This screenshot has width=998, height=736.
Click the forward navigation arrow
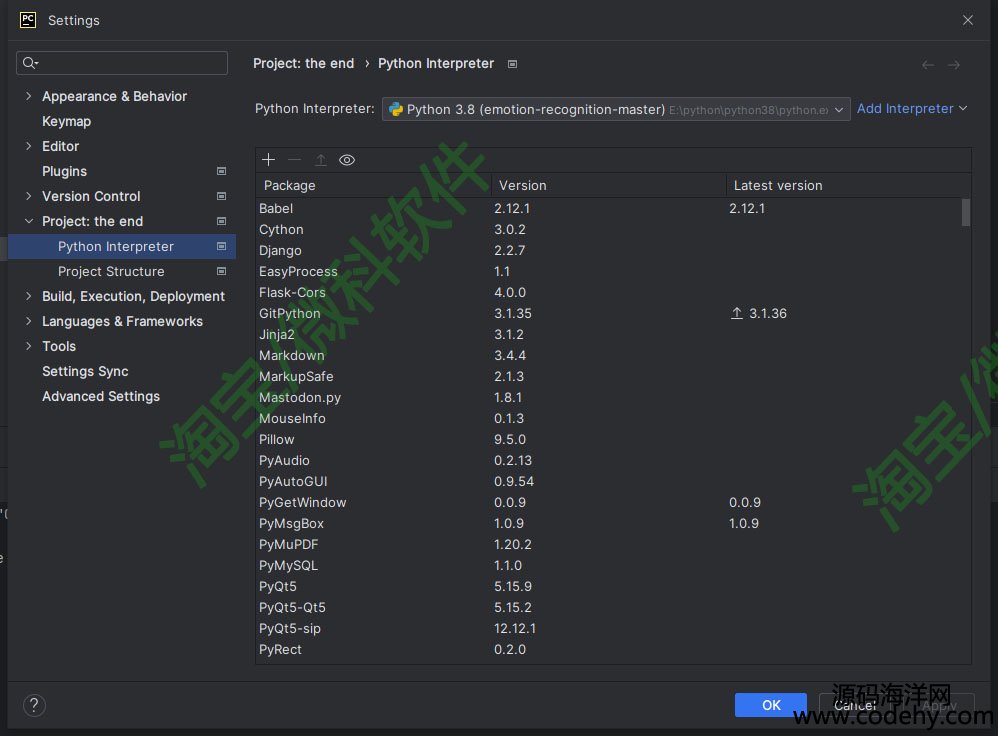pyautogui.click(x=954, y=64)
